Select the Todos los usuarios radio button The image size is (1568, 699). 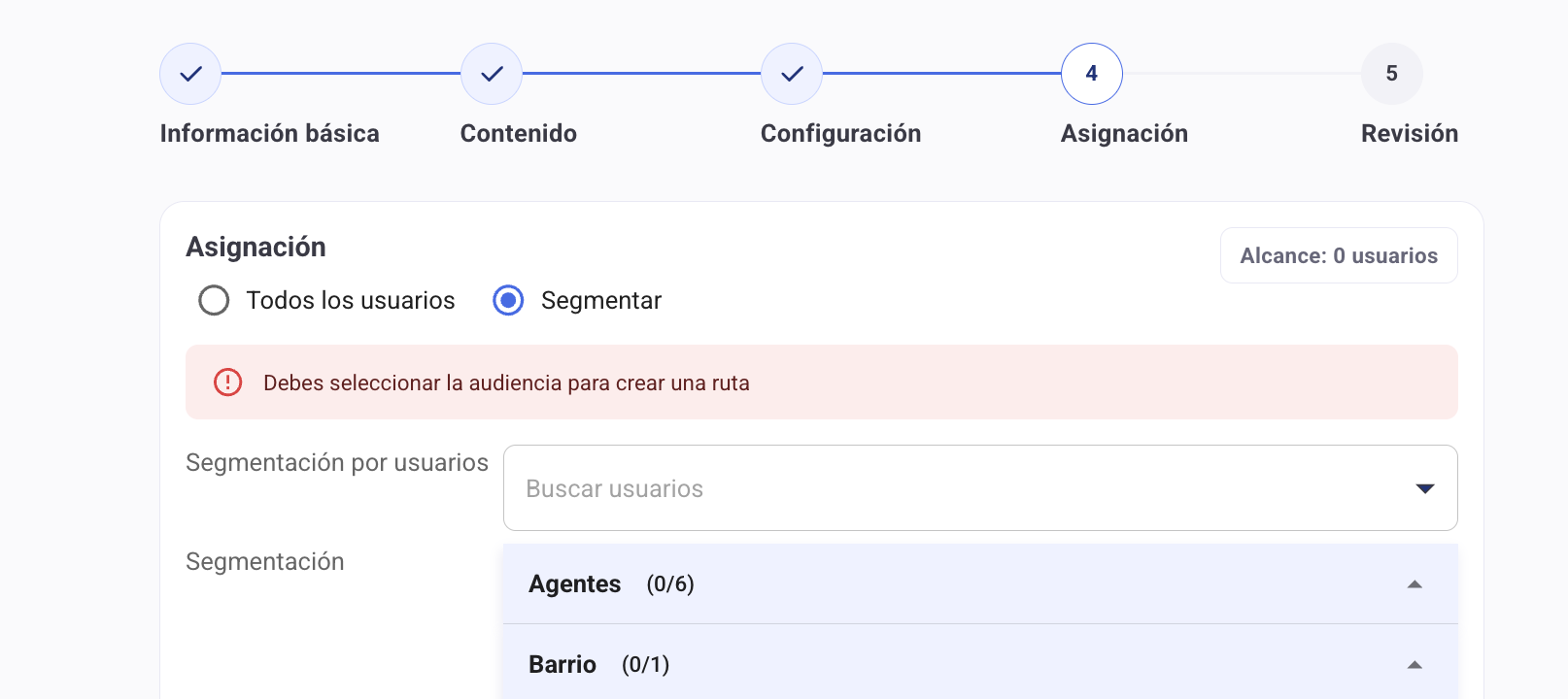(x=214, y=301)
